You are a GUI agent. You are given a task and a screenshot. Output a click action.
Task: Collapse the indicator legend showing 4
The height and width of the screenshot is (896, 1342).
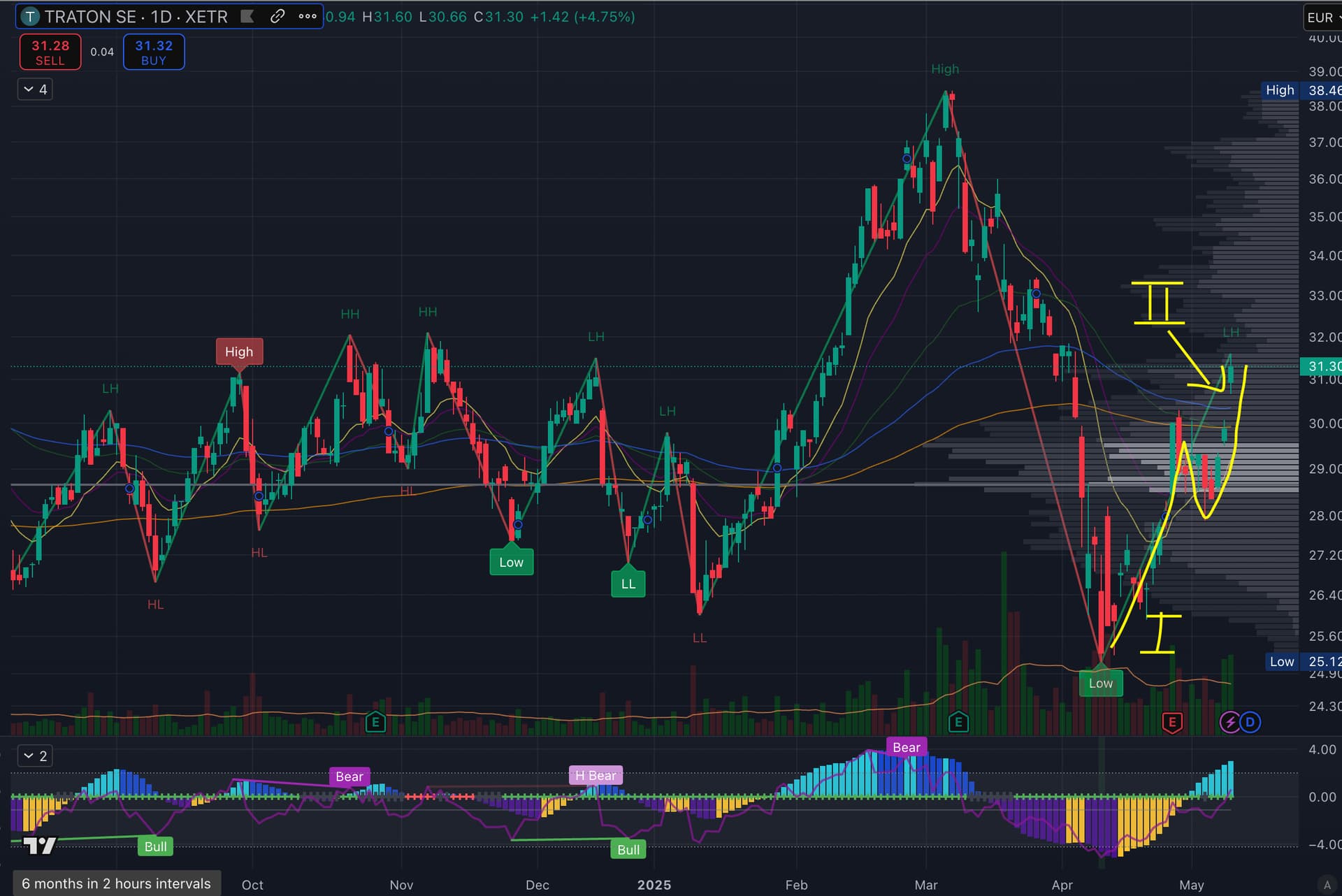[35, 89]
